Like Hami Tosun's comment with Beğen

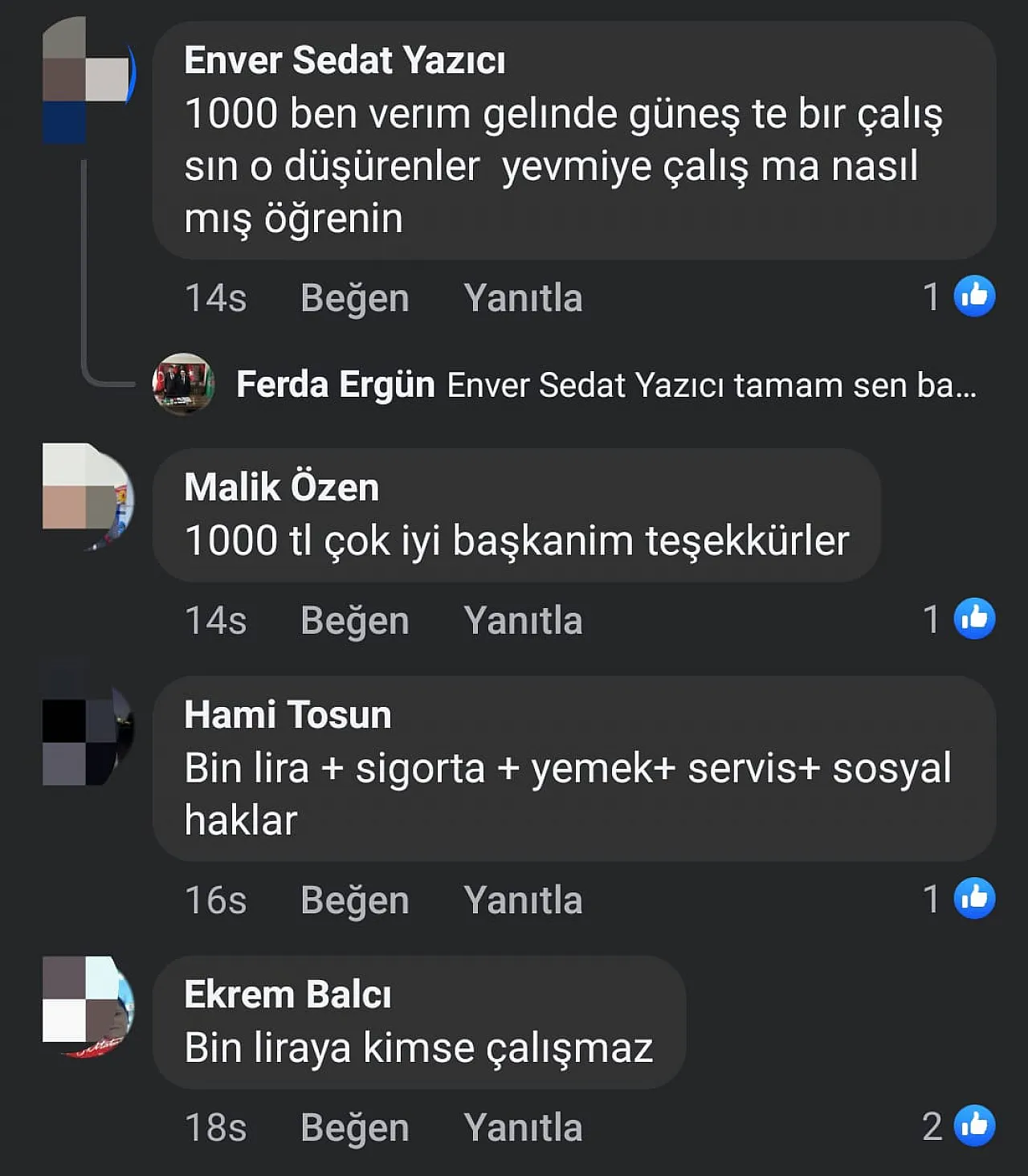click(355, 900)
